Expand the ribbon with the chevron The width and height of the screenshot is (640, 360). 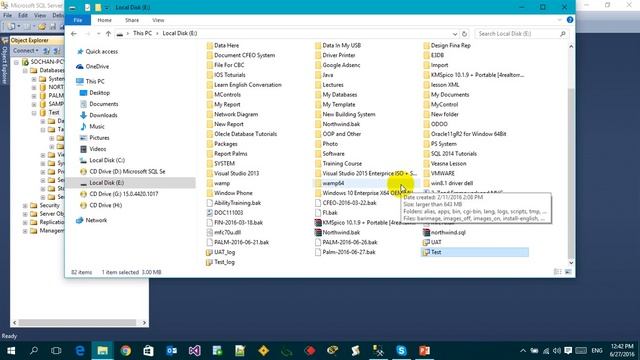[x=560, y=20]
